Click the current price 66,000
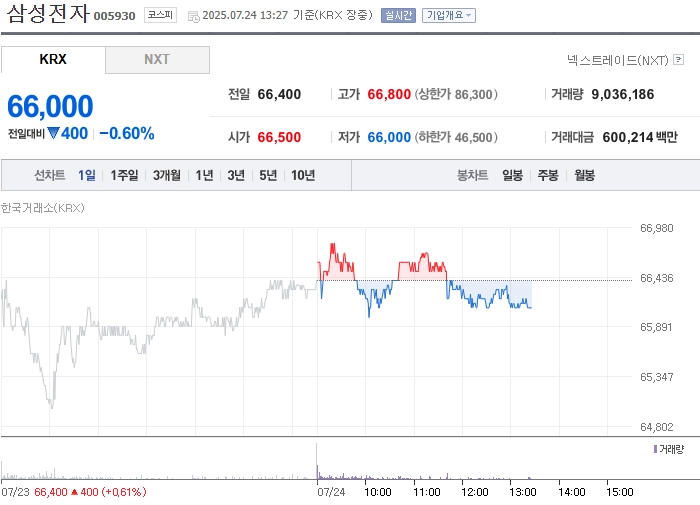The height and width of the screenshot is (505, 700). coord(50,107)
